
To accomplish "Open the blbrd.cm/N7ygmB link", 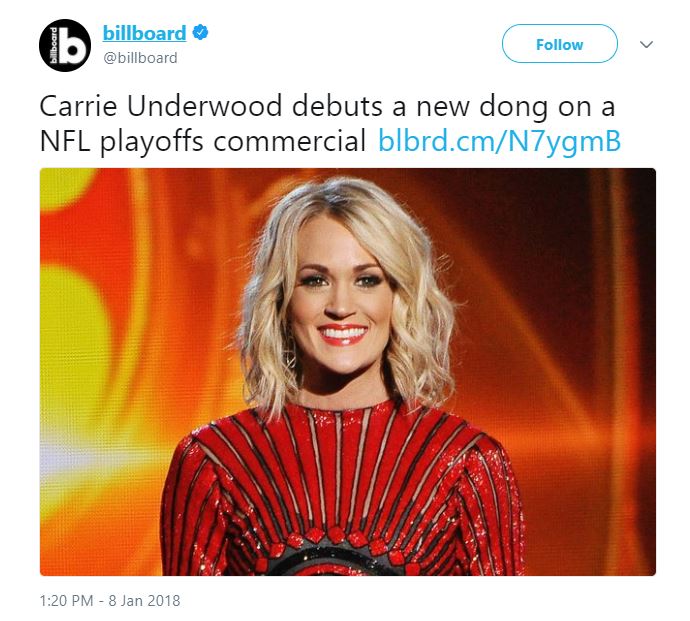I will (x=499, y=141).
